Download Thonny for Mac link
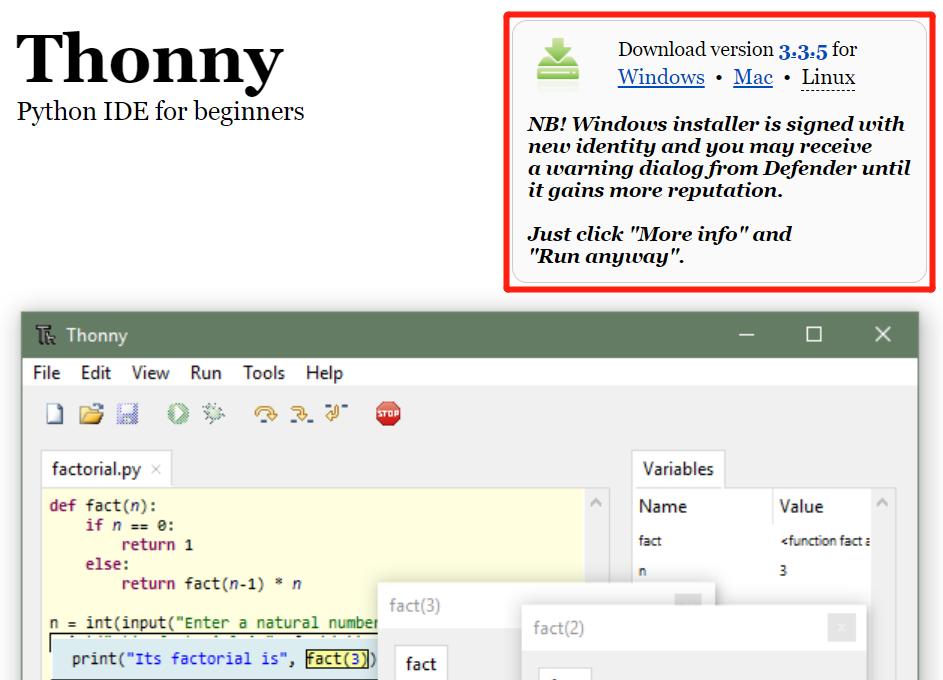 753,77
